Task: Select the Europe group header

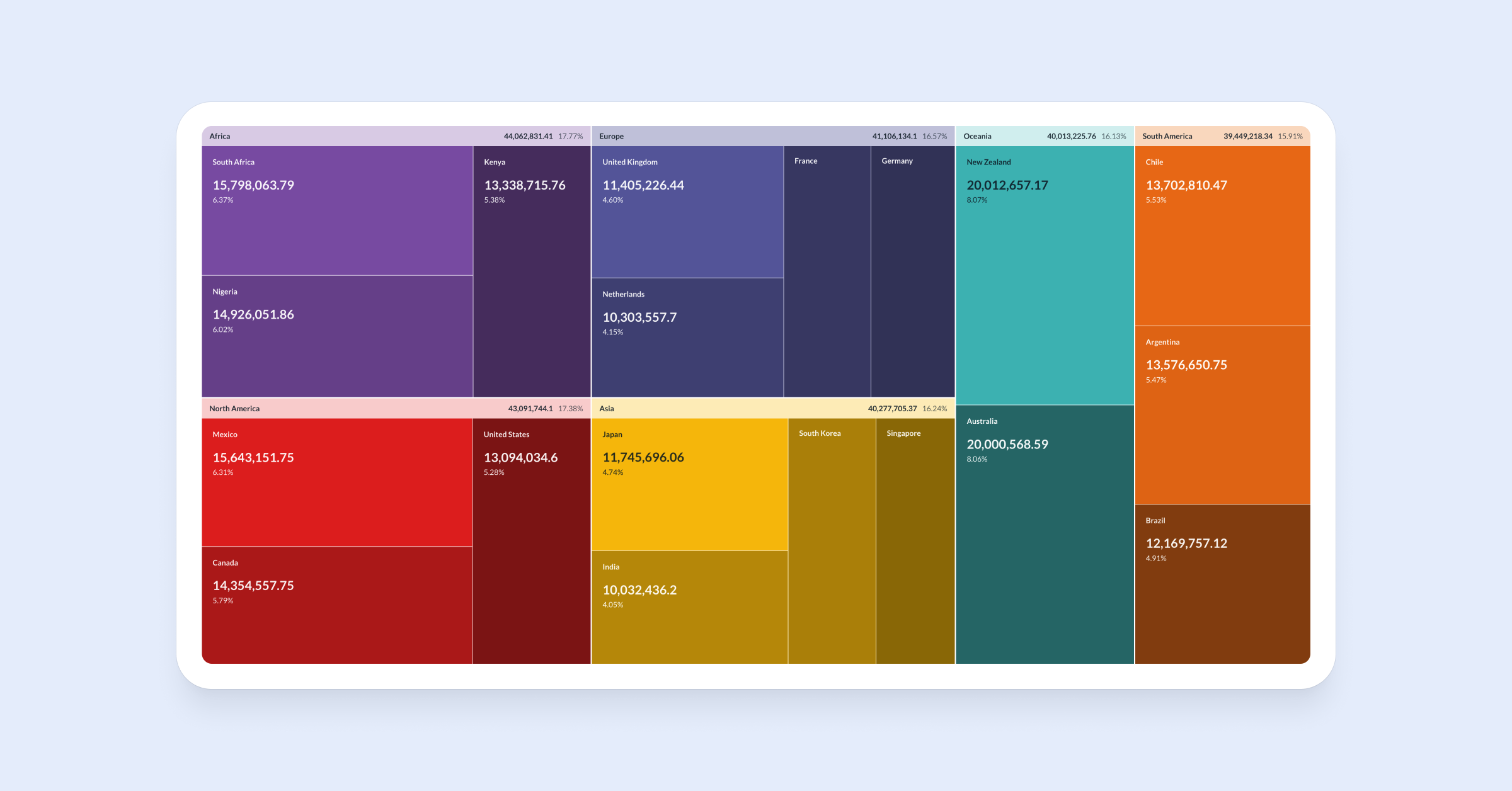Action: 773,136
